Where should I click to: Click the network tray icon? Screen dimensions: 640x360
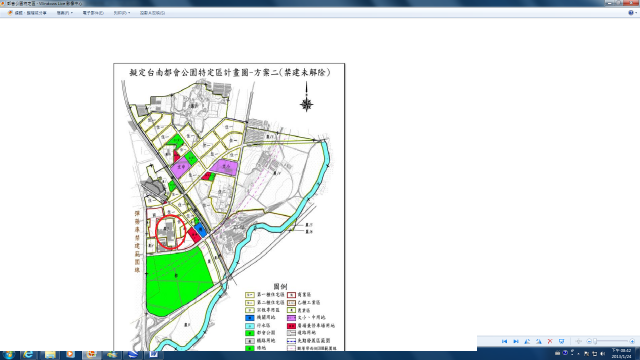click(x=594, y=353)
